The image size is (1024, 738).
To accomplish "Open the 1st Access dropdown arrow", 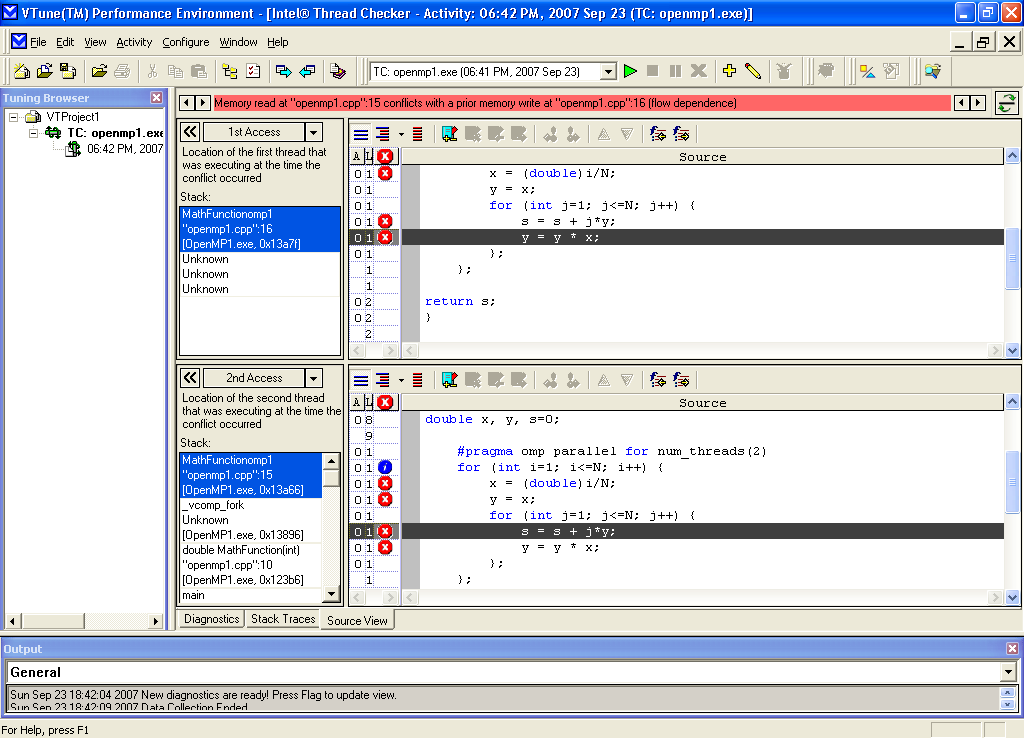I will (314, 132).
